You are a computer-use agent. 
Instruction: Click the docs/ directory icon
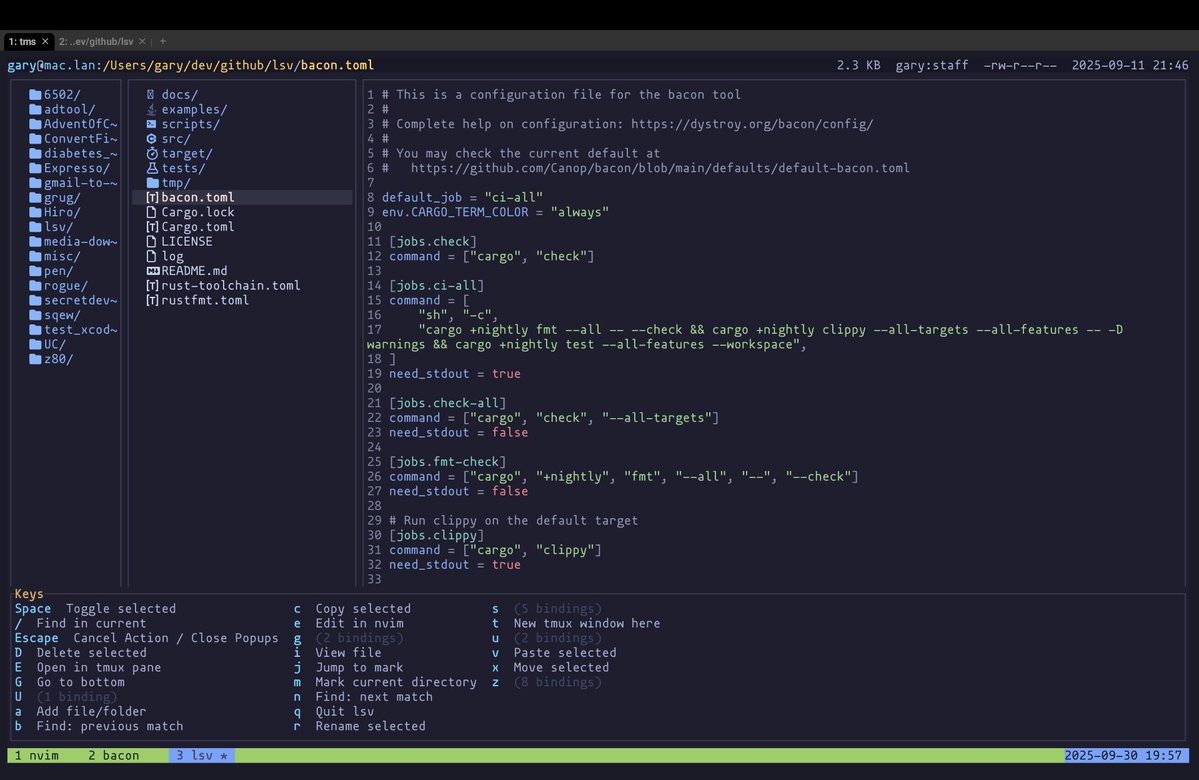click(151, 95)
